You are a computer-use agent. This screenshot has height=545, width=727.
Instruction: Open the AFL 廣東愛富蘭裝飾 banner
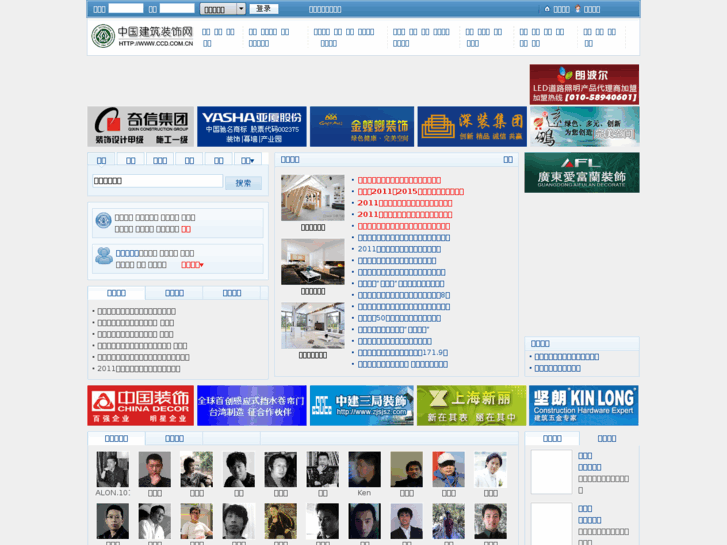[582, 173]
